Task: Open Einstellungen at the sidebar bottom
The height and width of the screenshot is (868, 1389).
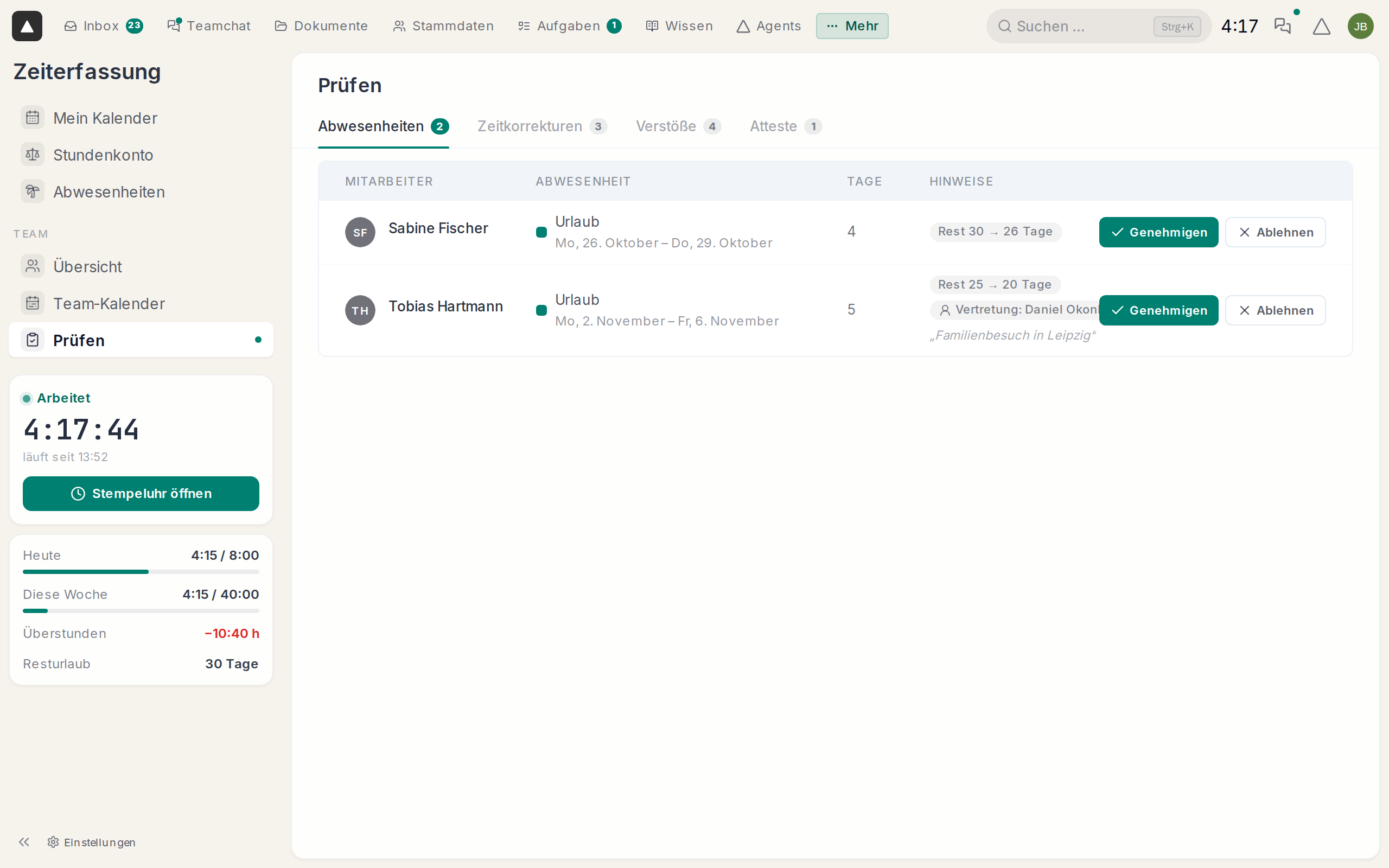Action: pyautogui.click(x=92, y=842)
